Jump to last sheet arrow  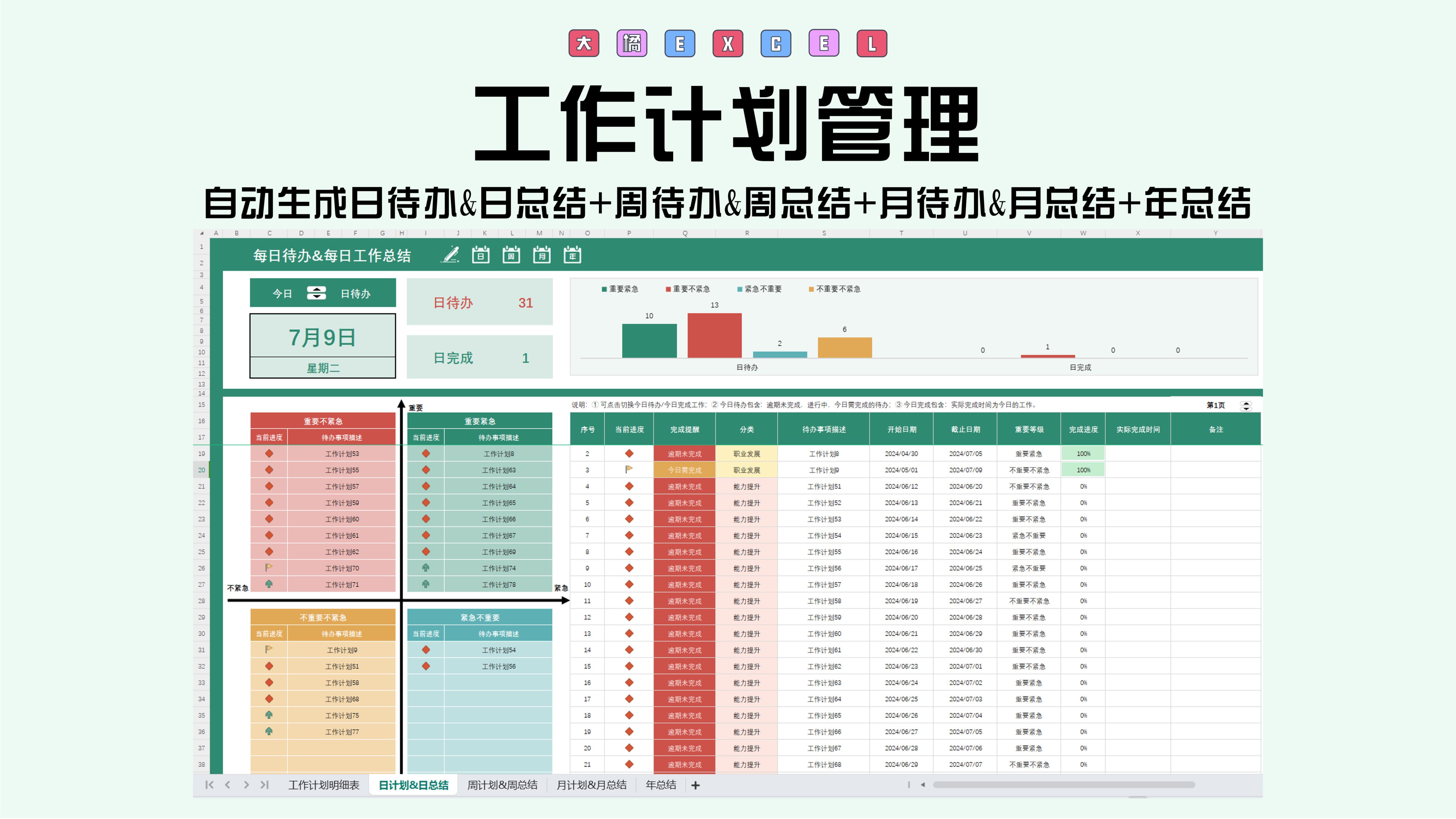pos(264,785)
